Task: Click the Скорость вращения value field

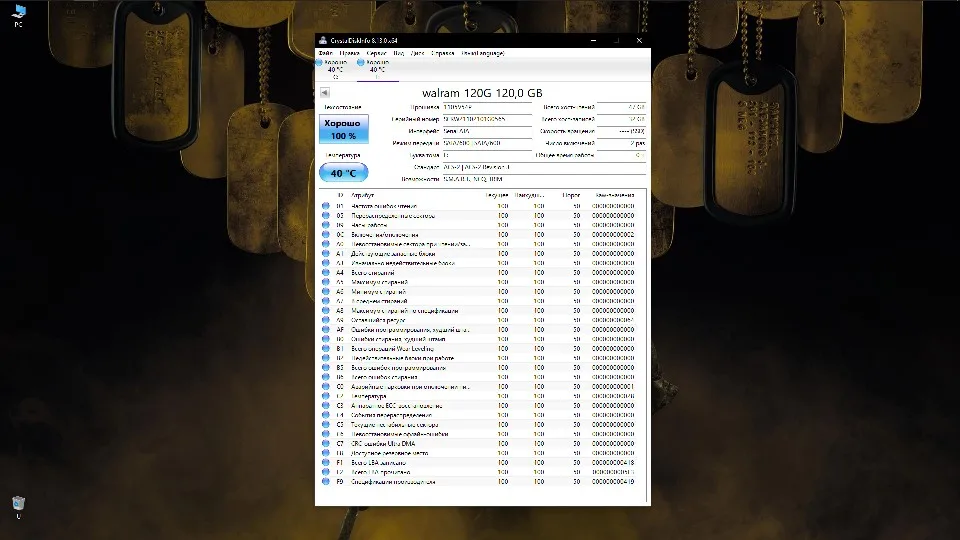Action: [621, 131]
